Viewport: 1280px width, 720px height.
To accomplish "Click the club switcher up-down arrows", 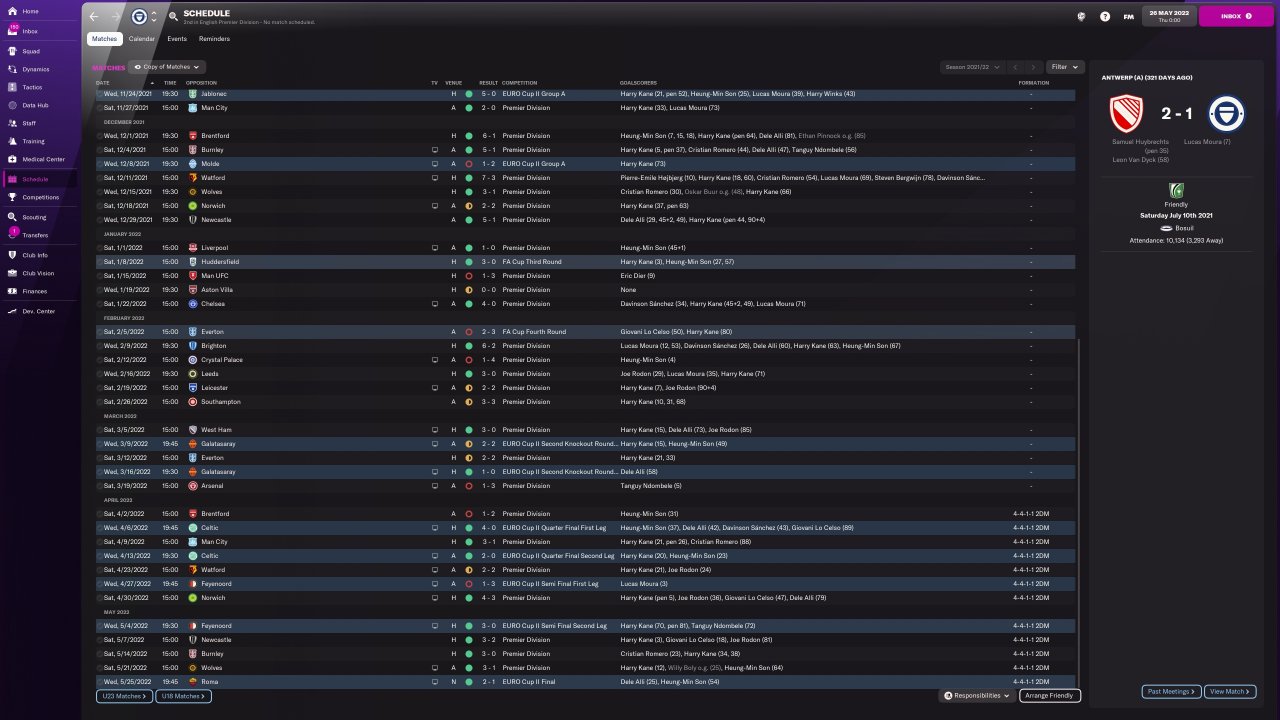I will tap(154, 16).
